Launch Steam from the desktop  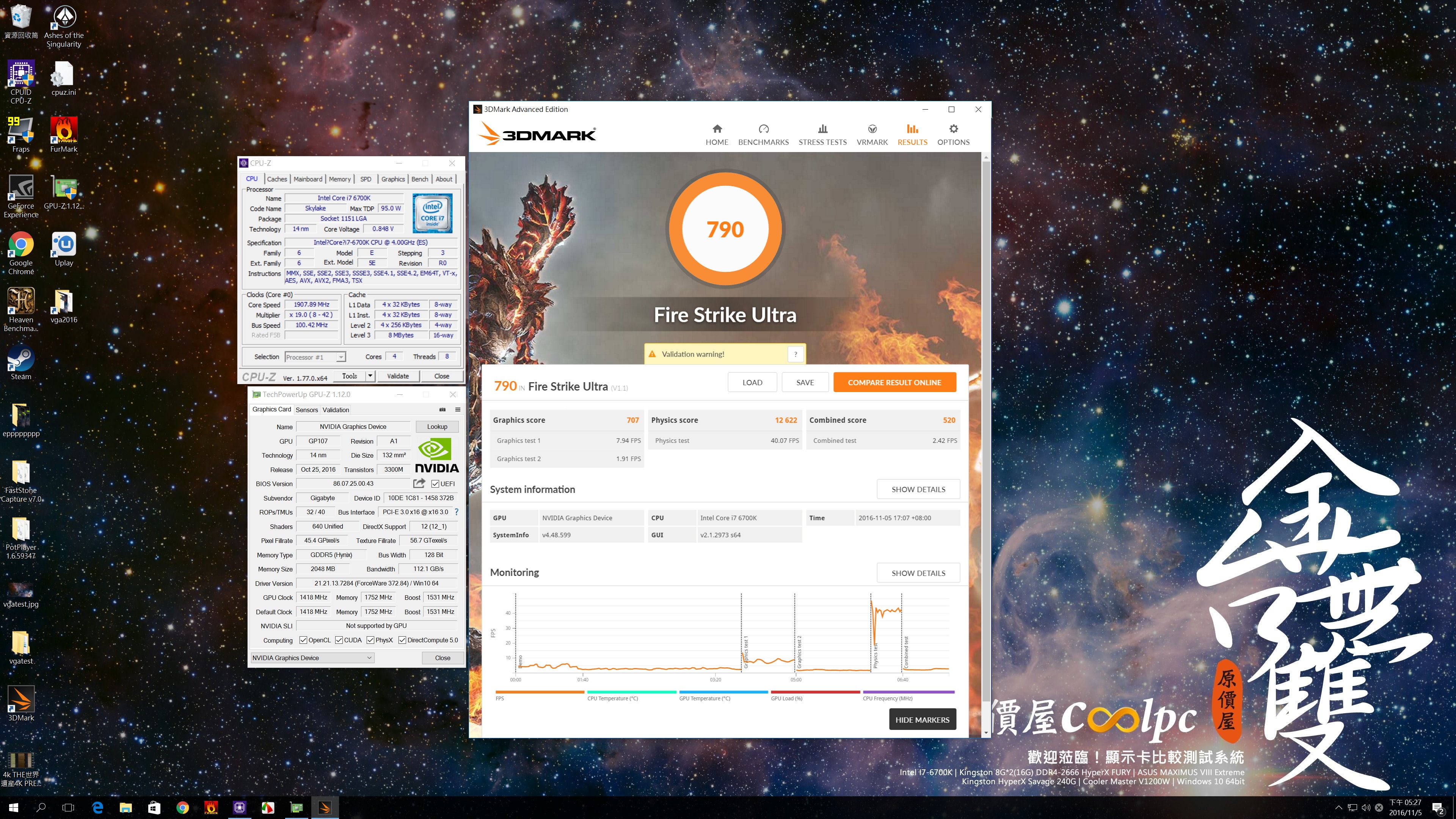(x=21, y=362)
